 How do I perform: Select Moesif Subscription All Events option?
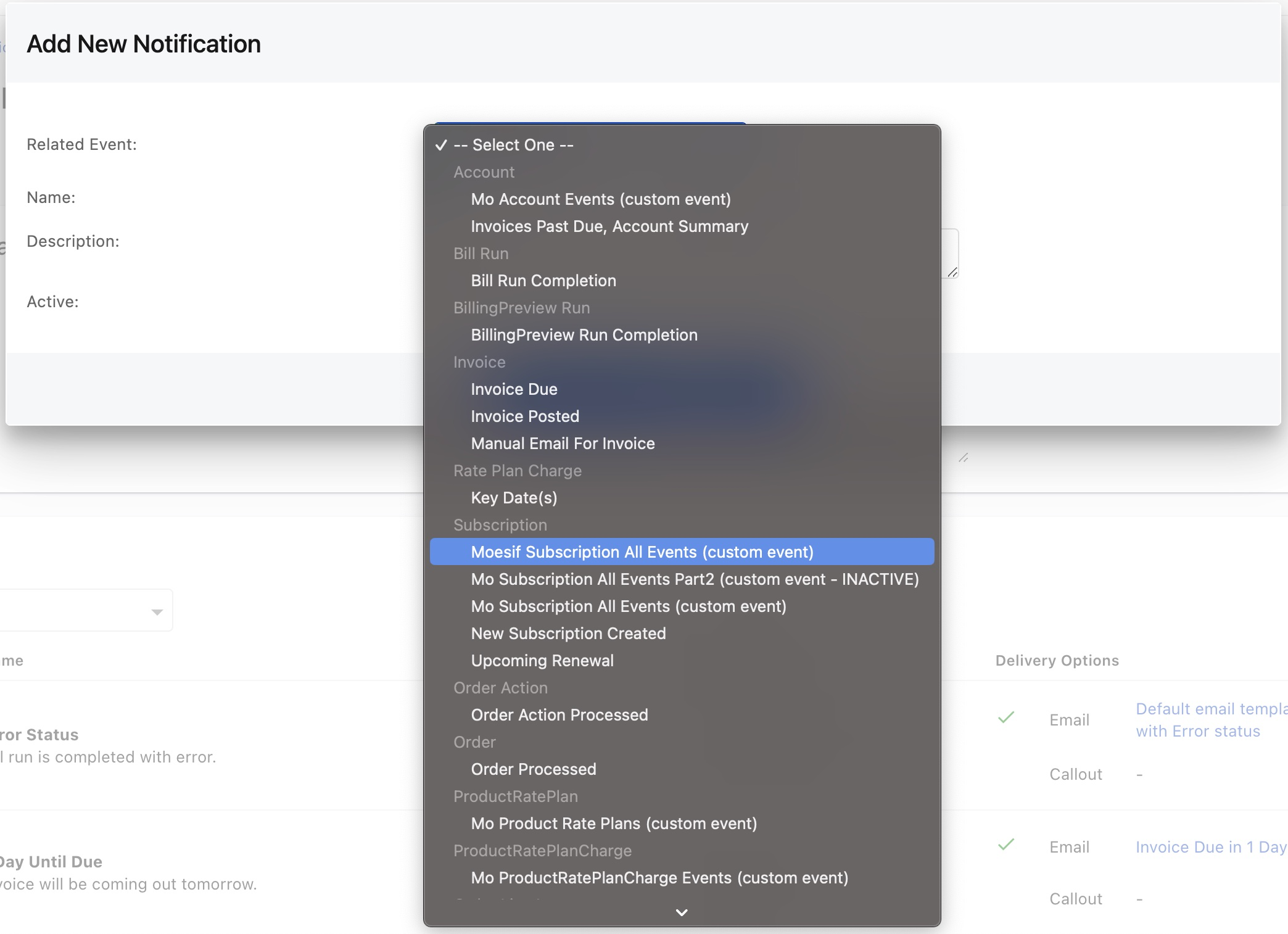(642, 552)
